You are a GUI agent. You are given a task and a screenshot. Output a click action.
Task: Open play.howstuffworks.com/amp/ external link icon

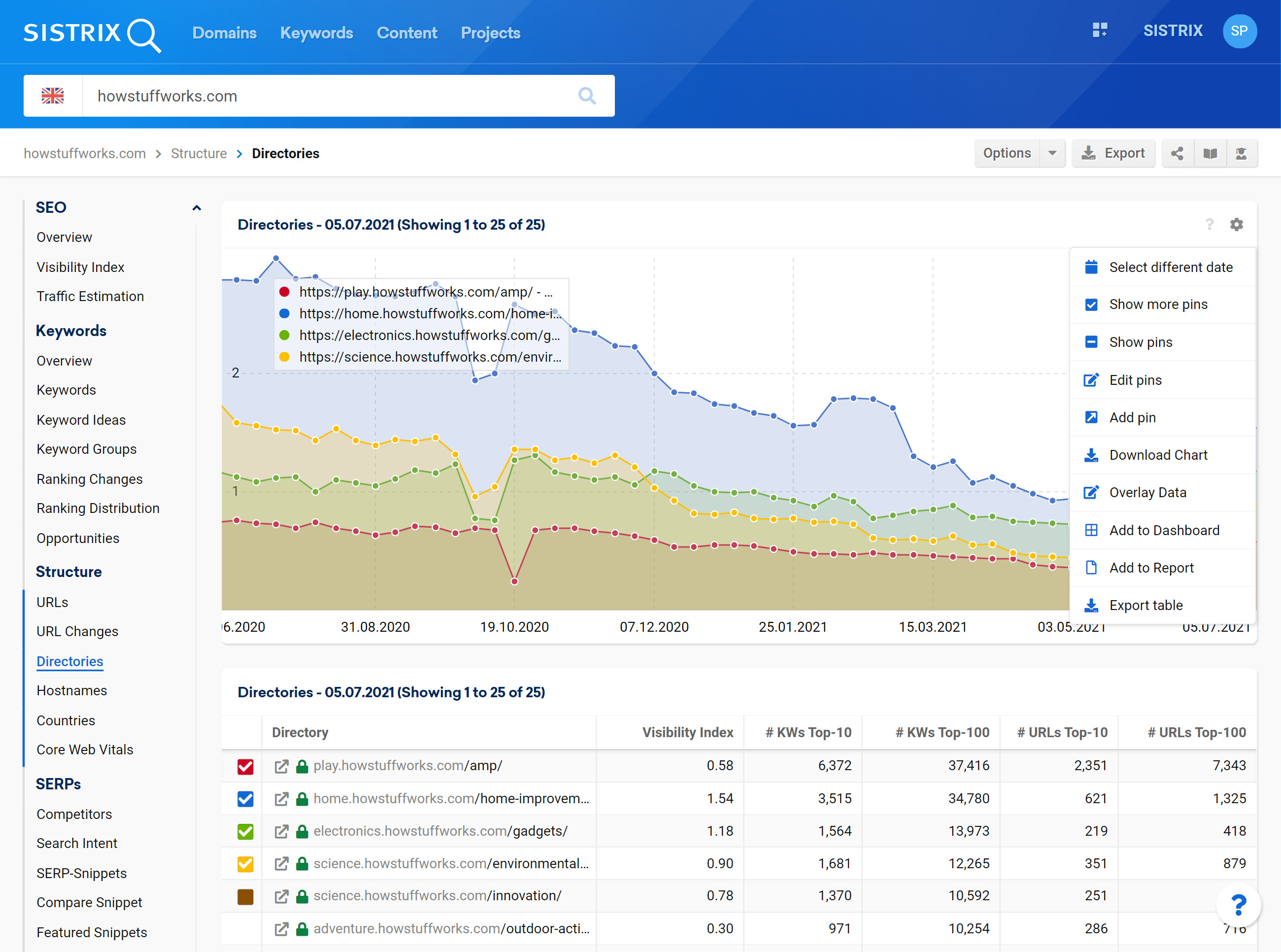pyautogui.click(x=281, y=766)
